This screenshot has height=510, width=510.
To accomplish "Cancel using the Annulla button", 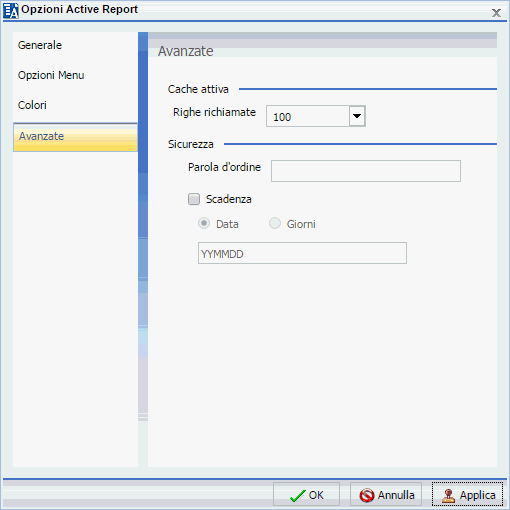I will tap(386, 495).
